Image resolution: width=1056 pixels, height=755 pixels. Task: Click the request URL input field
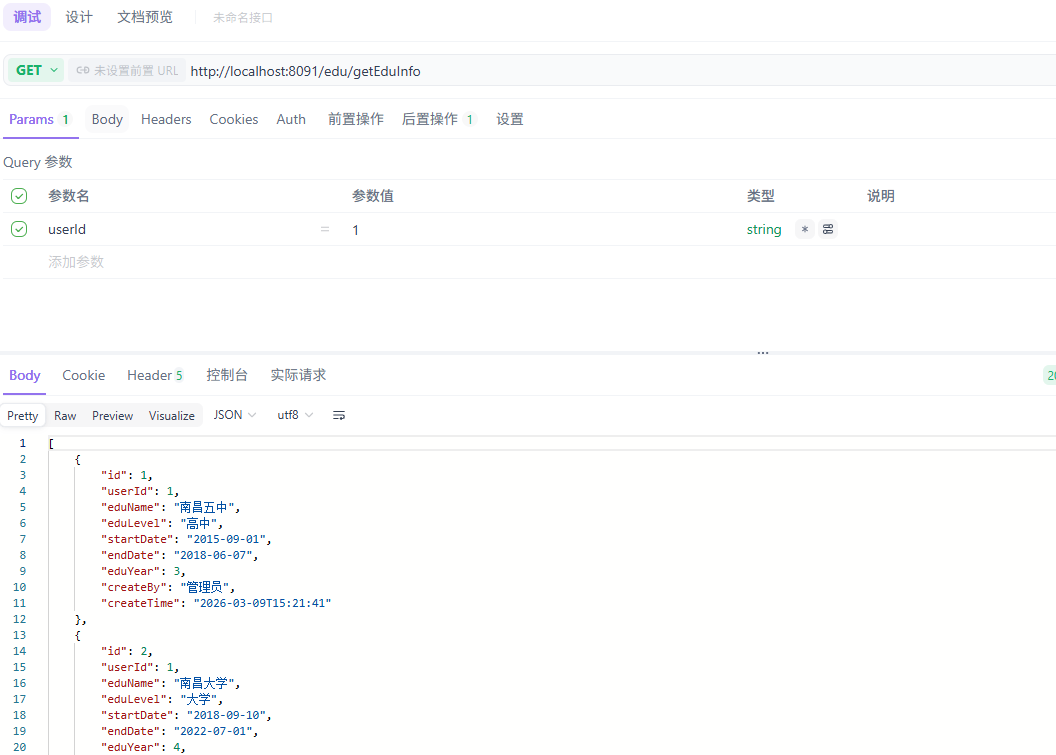point(620,71)
